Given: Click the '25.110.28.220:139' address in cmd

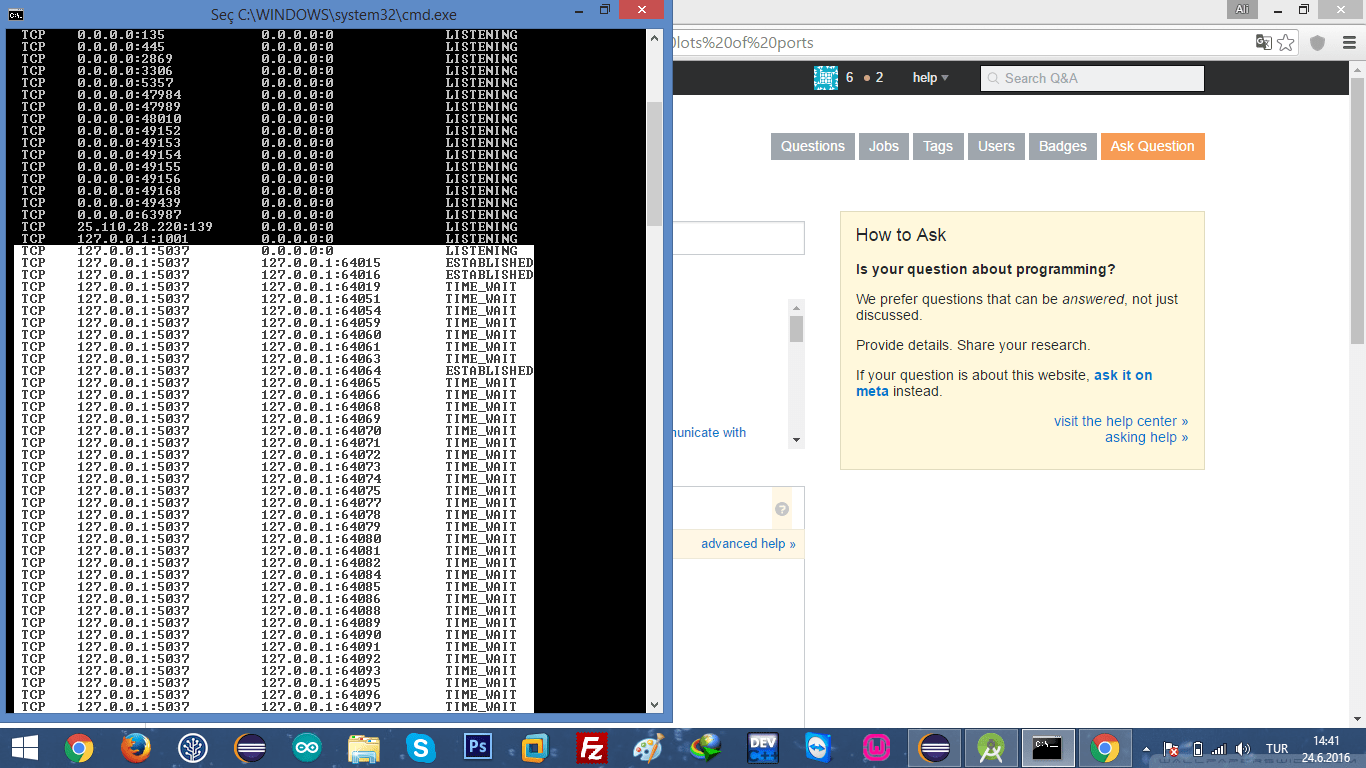Looking at the screenshot, I should [144, 227].
